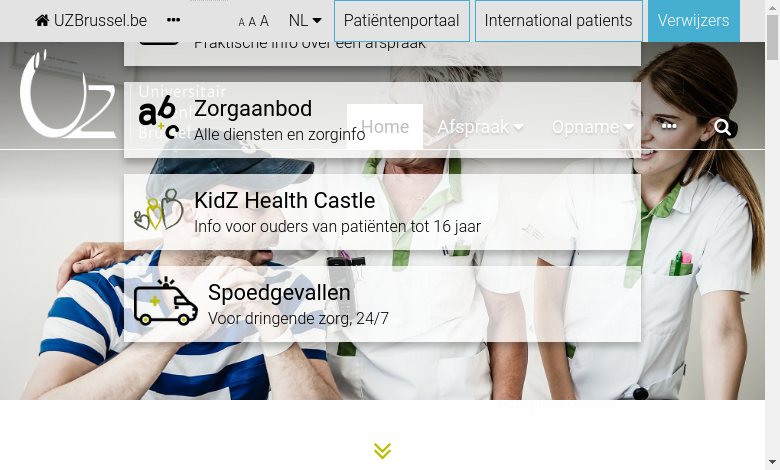Open the top bar three-dots menu
This screenshot has height=470, width=780.
point(173,20)
